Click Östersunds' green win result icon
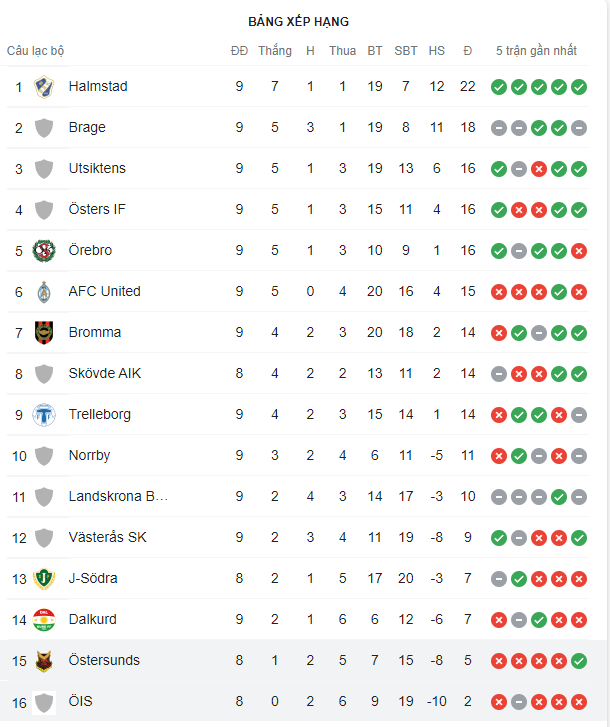 point(579,661)
